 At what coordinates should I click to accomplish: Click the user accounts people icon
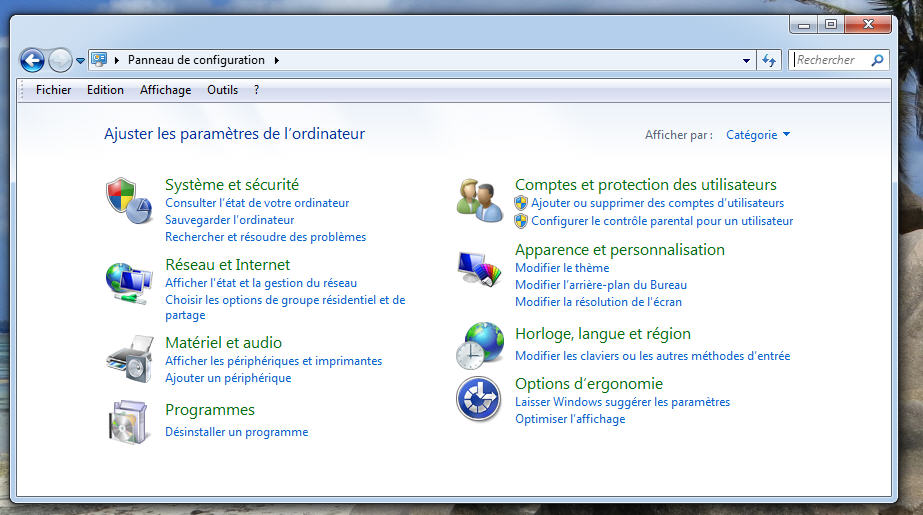(479, 201)
